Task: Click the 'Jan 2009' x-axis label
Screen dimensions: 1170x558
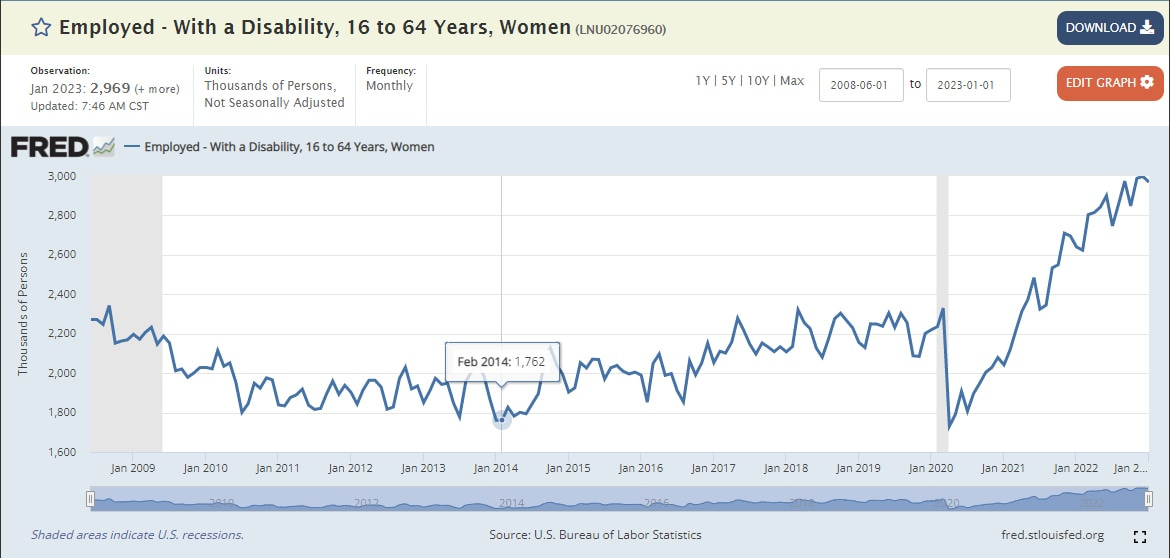Action: pyautogui.click(x=133, y=468)
